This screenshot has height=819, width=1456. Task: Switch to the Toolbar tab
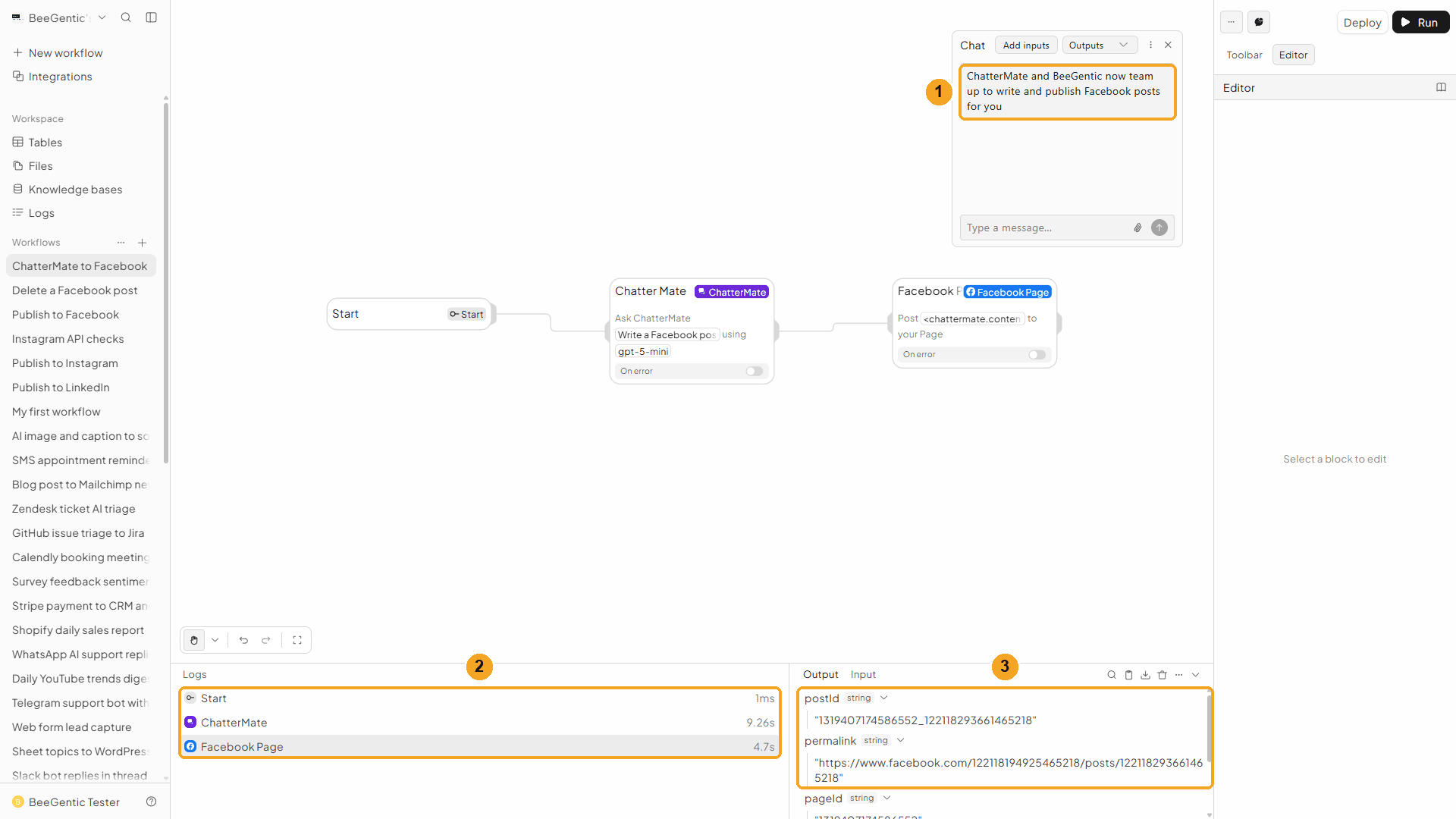[x=1244, y=55]
